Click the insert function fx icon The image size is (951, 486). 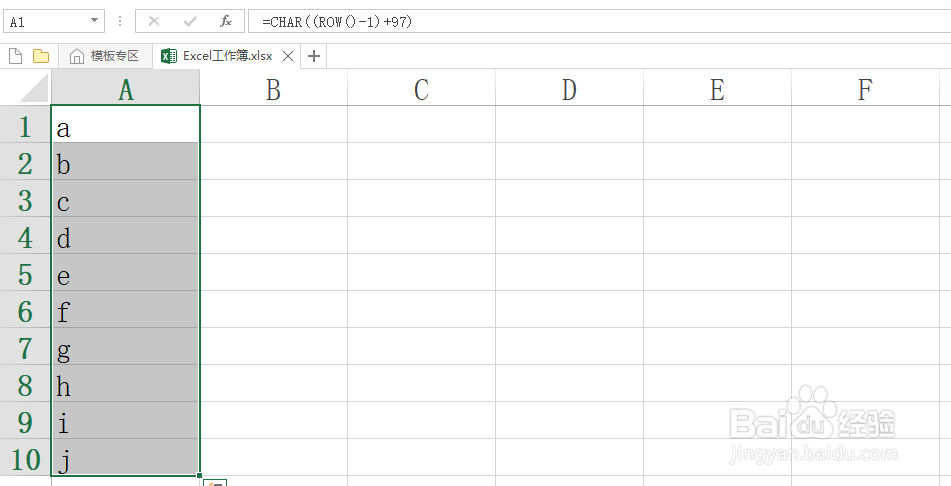pyautogui.click(x=226, y=22)
